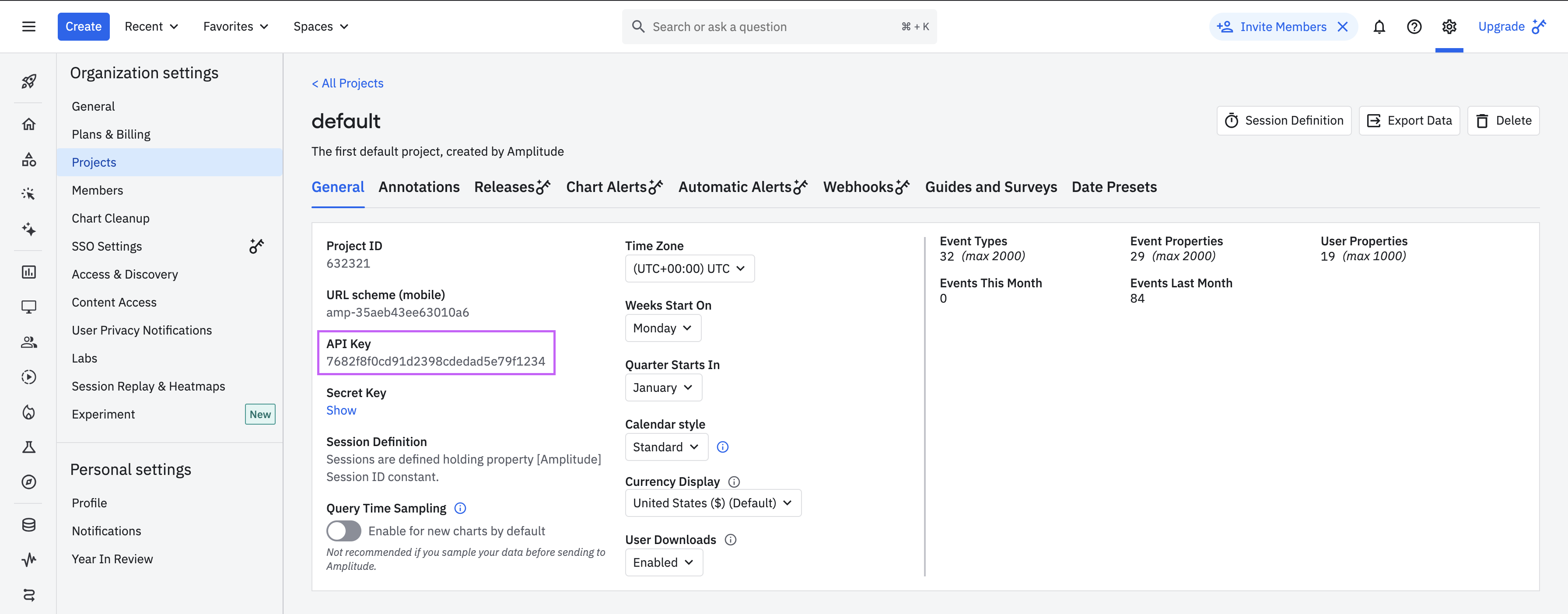This screenshot has height=614, width=1568.
Task: Click the session replay play icon in sidebar
Action: click(x=28, y=377)
